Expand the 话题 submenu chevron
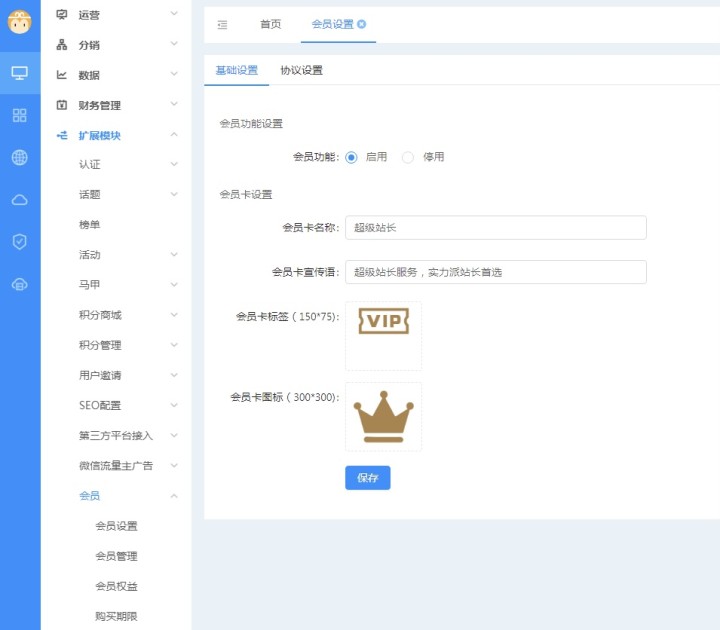The image size is (720, 630). (174, 194)
